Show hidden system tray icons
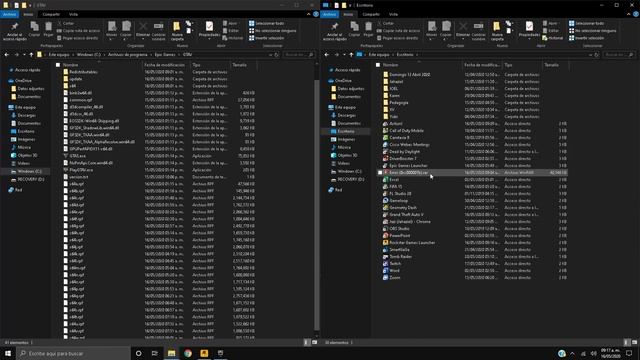The height and width of the screenshot is (360, 640). (x=572, y=353)
